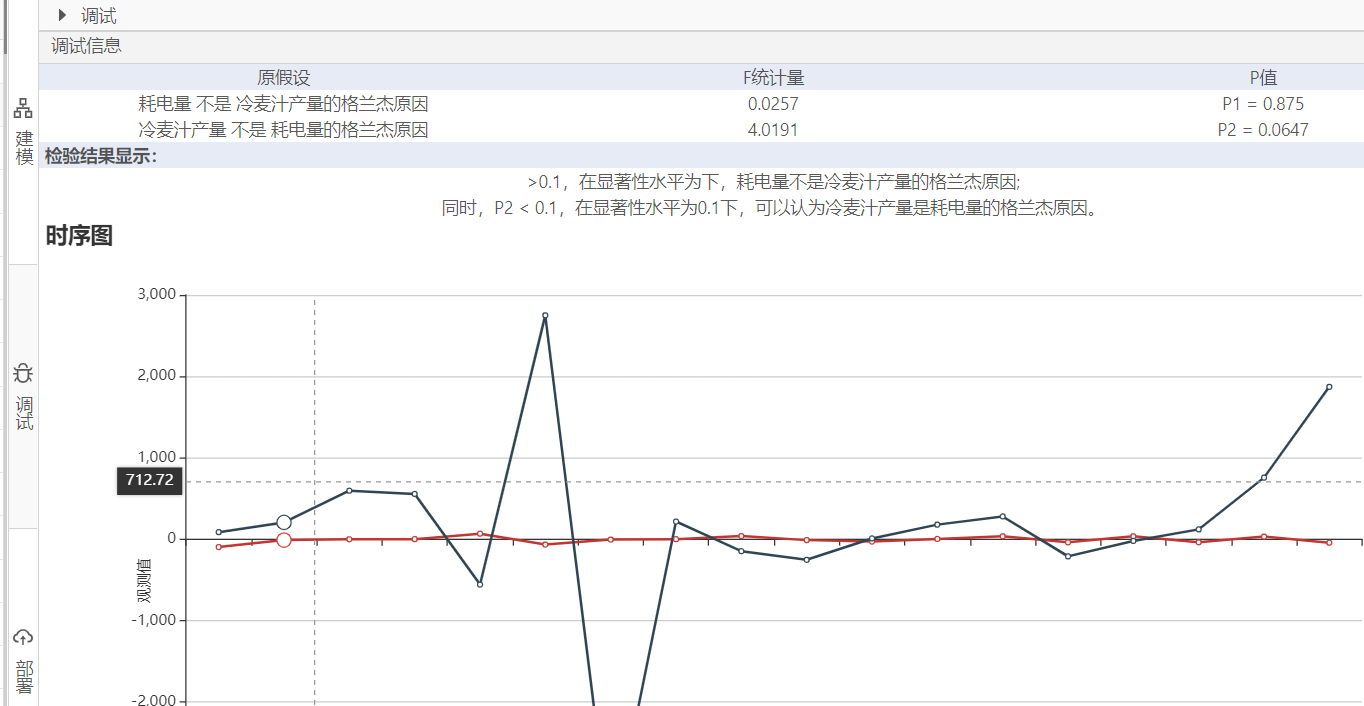Image resolution: width=1364 pixels, height=706 pixels.
Task: Click the 712.72 axis pointer label
Action: click(149, 480)
